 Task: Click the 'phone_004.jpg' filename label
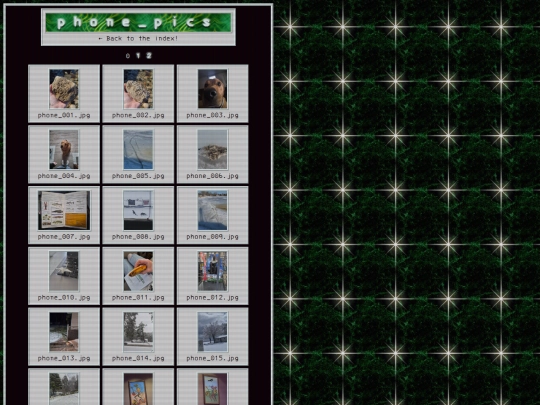click(x=64, y=176)
